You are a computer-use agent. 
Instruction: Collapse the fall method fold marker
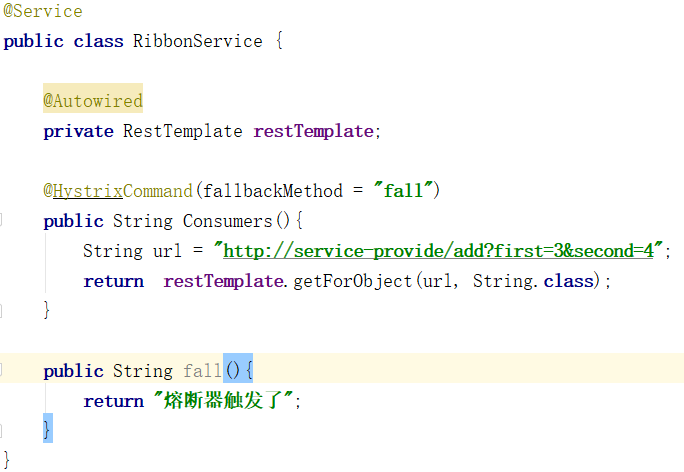click(x=1, y=369)
